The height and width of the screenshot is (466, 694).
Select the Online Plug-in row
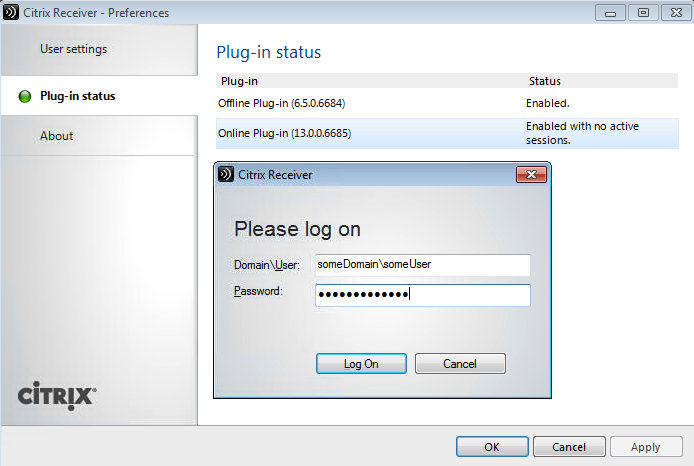click(x=447, y=133)
